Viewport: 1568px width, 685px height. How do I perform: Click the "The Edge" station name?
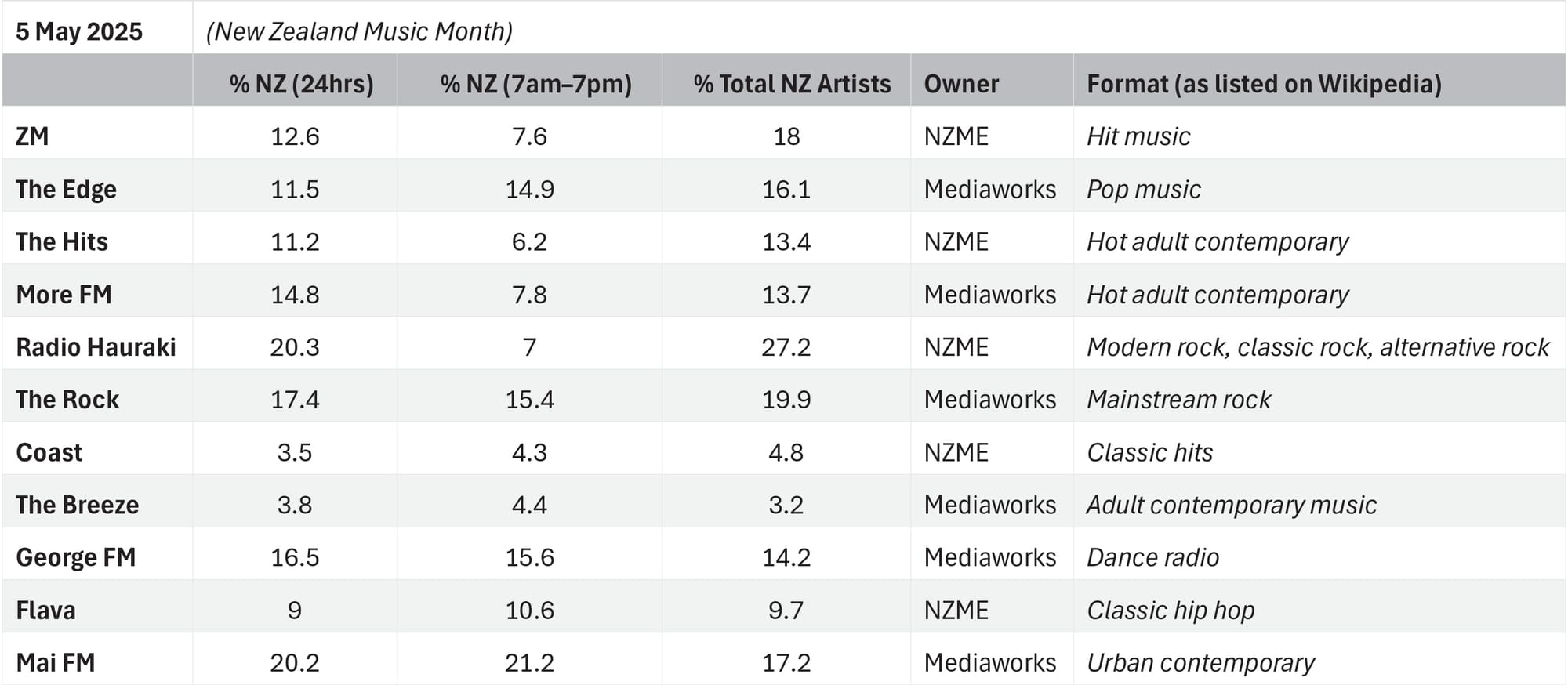66,189
